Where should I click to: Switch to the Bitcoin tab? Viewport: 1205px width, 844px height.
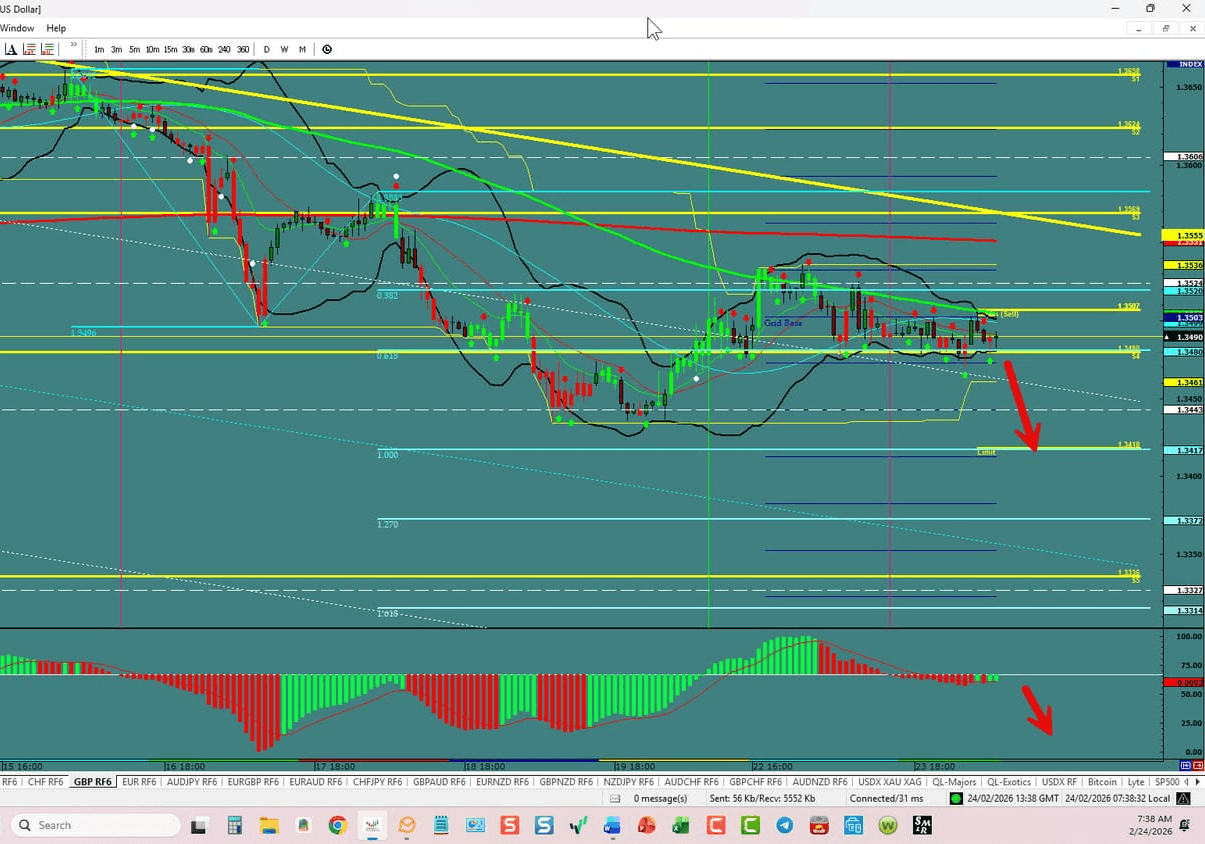[x=1101, y=782]
